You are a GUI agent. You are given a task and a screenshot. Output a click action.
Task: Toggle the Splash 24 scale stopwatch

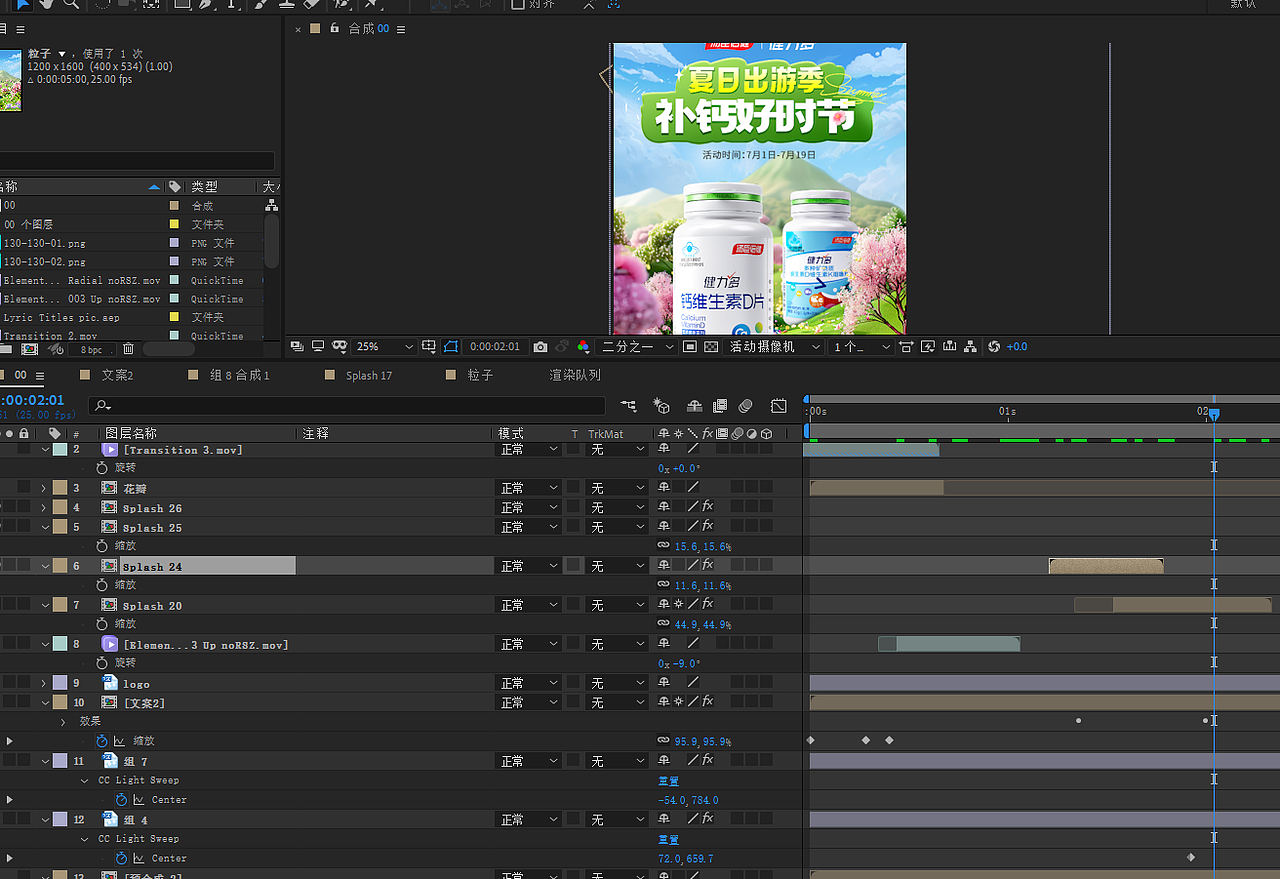click(102, 585)
